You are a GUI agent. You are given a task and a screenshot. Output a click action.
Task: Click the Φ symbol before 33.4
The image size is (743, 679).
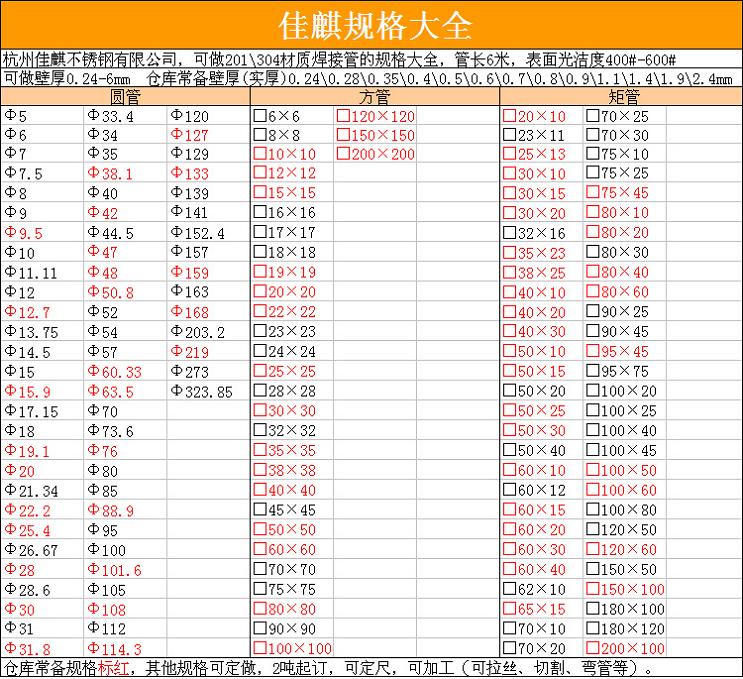(93, 117)
